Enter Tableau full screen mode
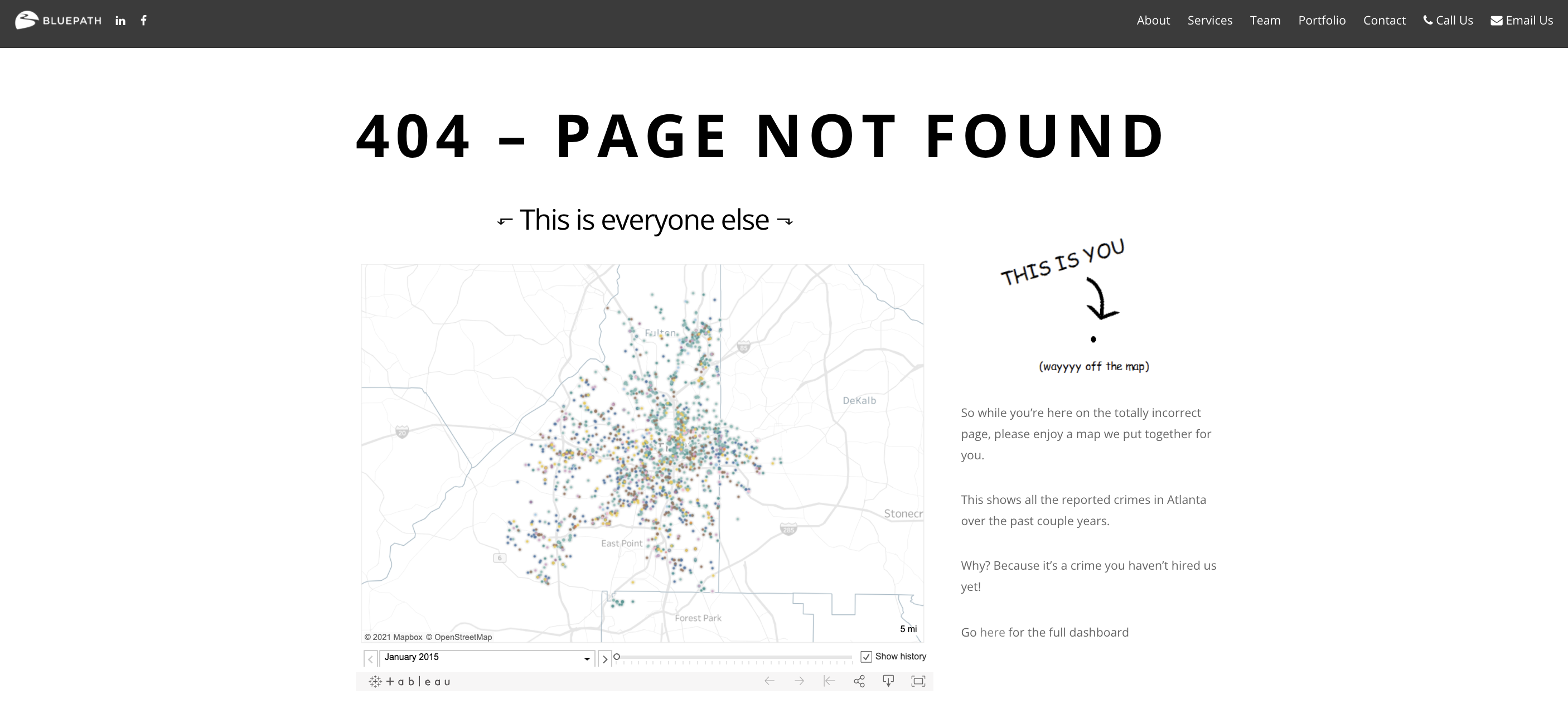The width and height of the screenshot is (1568, 728). (918, 681)
